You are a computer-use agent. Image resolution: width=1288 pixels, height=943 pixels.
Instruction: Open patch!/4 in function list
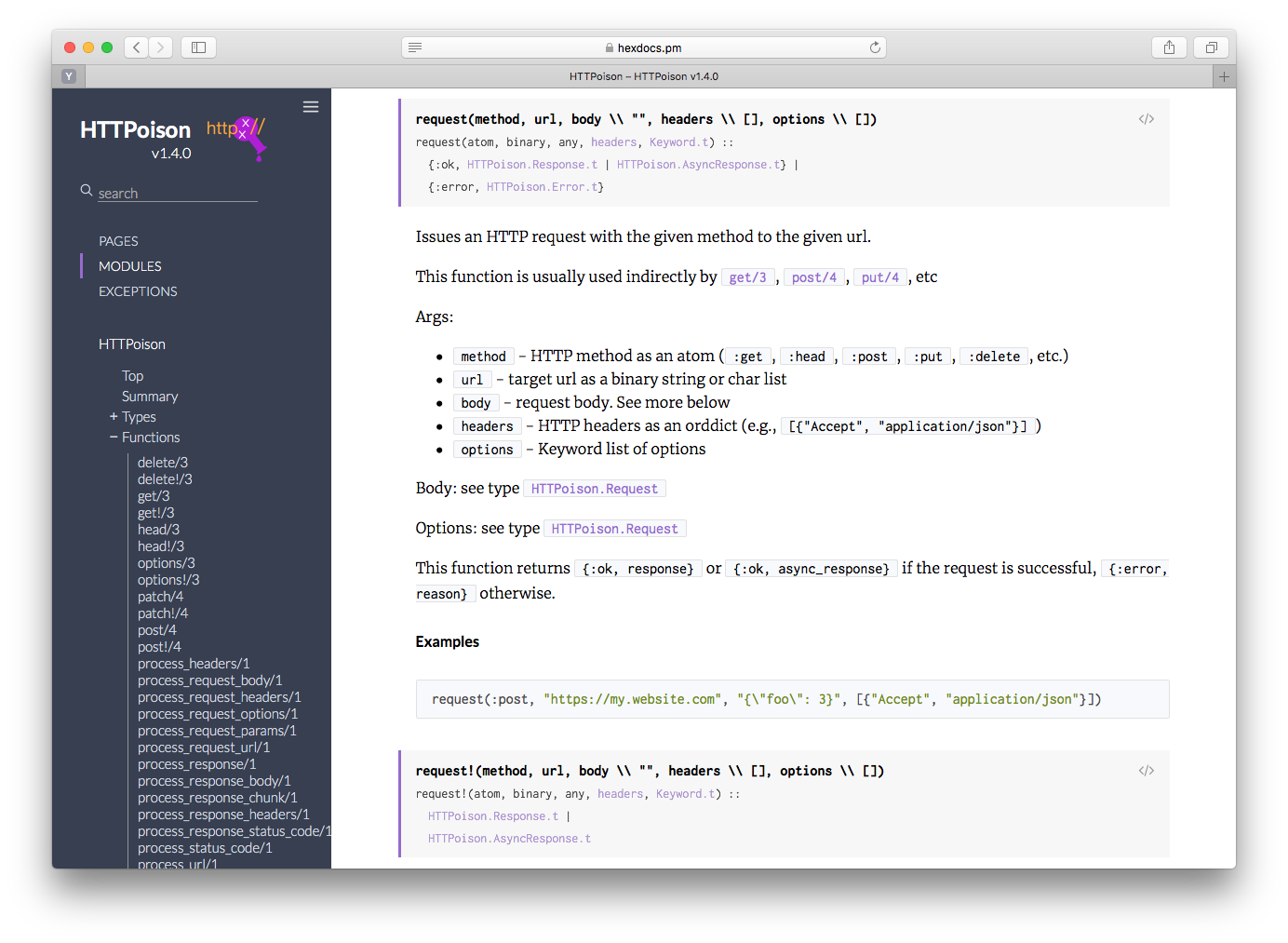tap(163, 613)
